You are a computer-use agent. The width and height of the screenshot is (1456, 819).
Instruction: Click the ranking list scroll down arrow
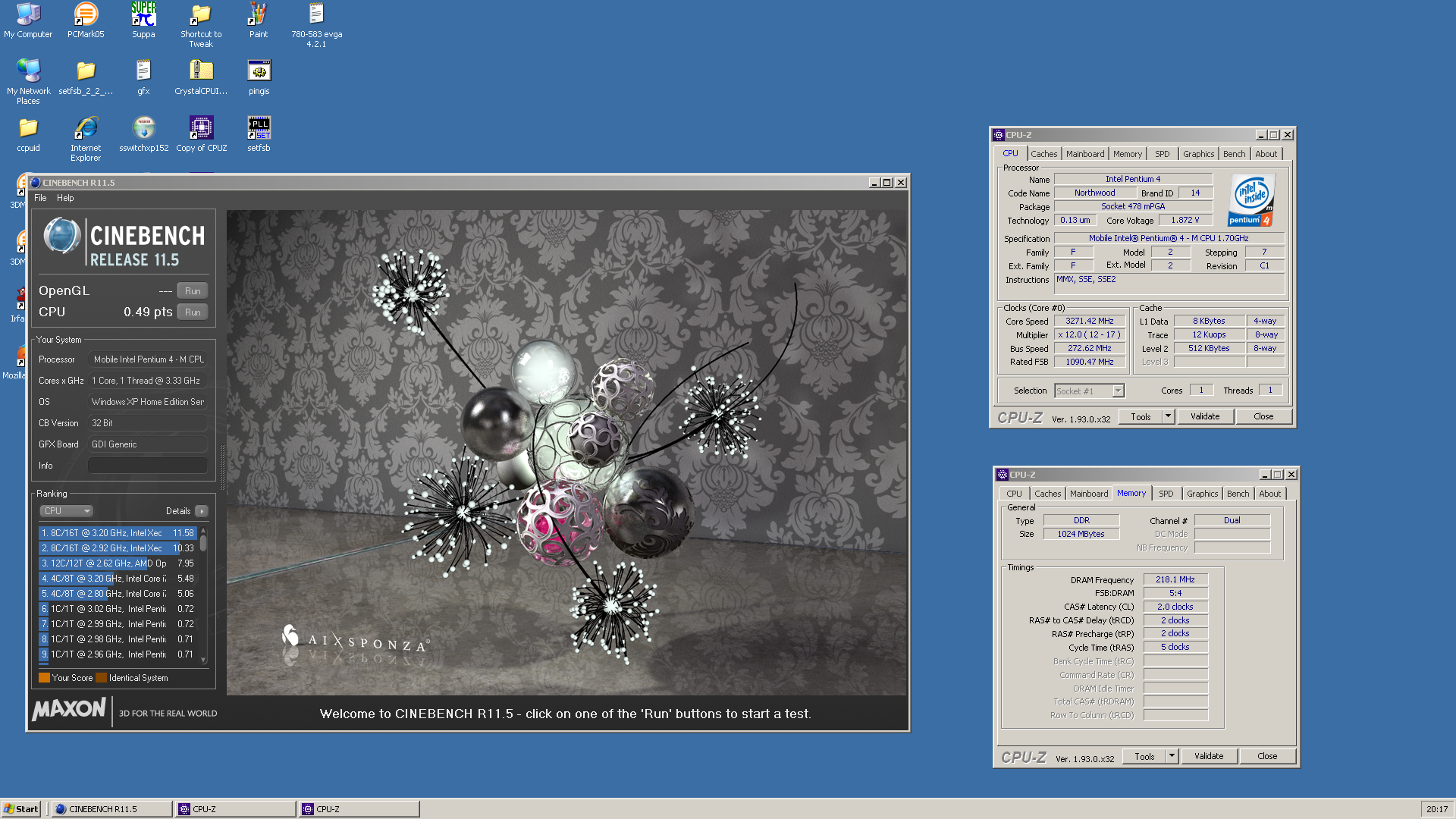point(203,660)
